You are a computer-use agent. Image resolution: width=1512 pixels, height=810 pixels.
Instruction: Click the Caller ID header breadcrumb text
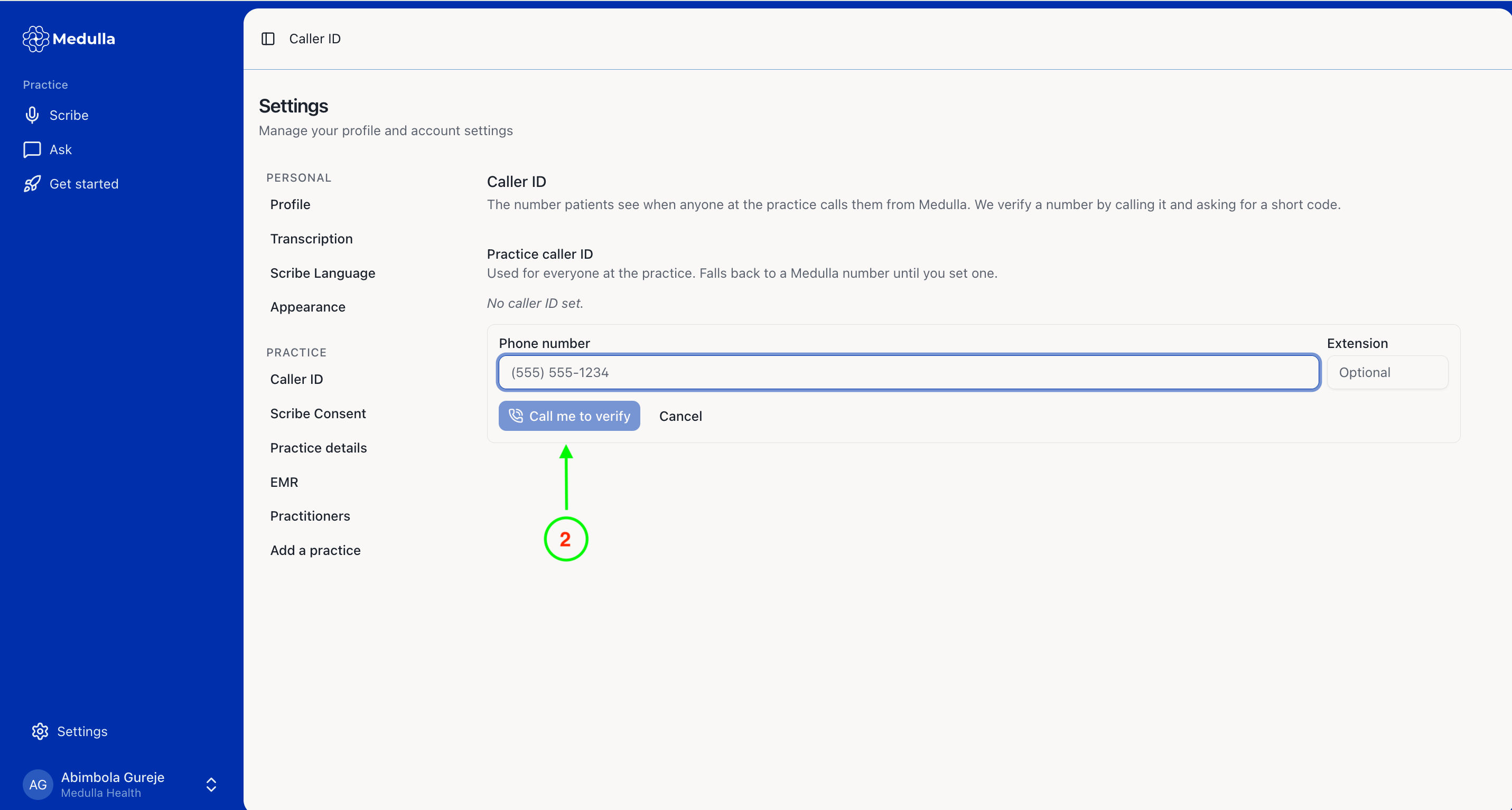click(x=315, y=39)
